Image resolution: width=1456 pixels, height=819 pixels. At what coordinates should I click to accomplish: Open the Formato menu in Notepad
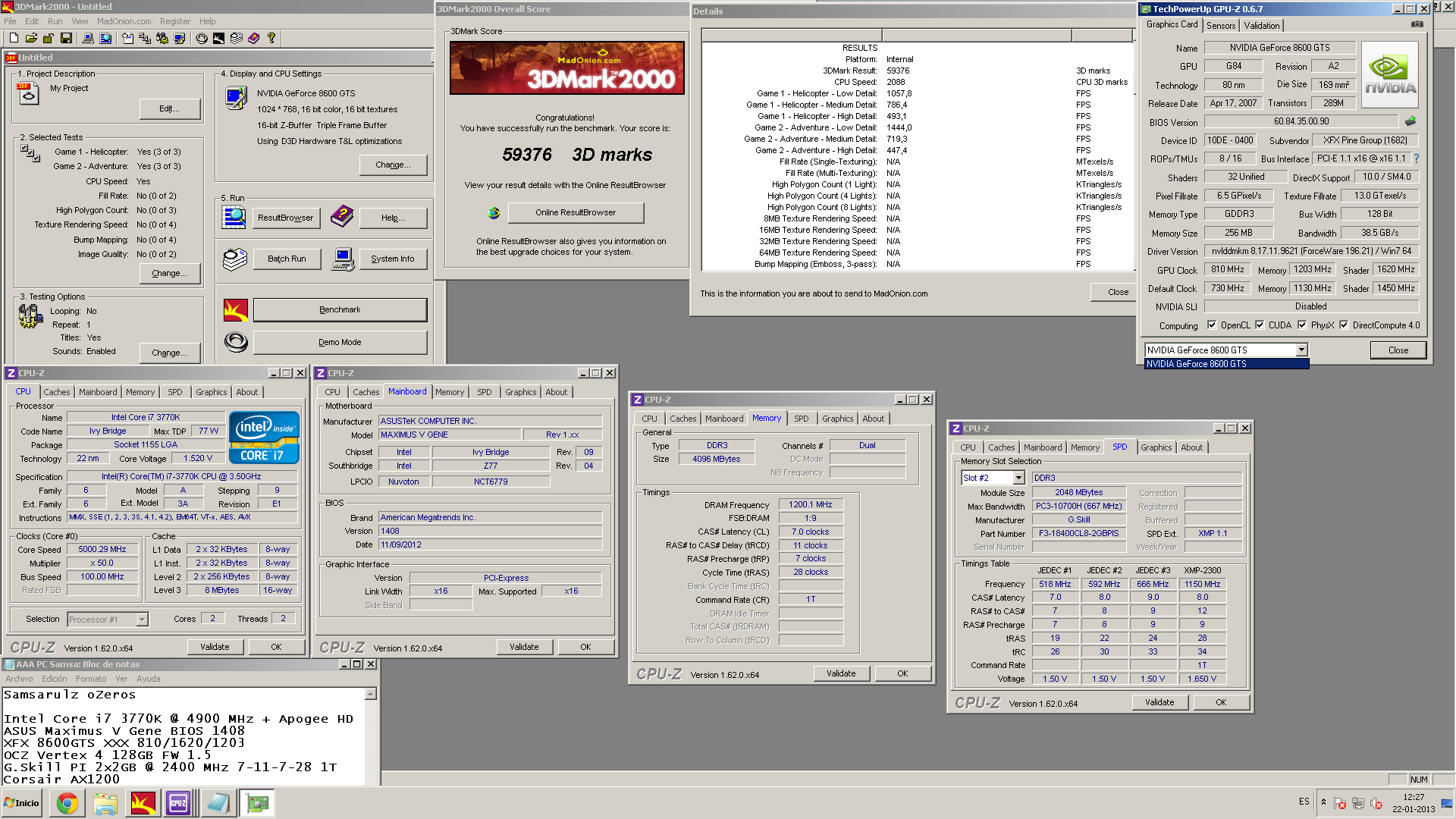pos(91,679)
